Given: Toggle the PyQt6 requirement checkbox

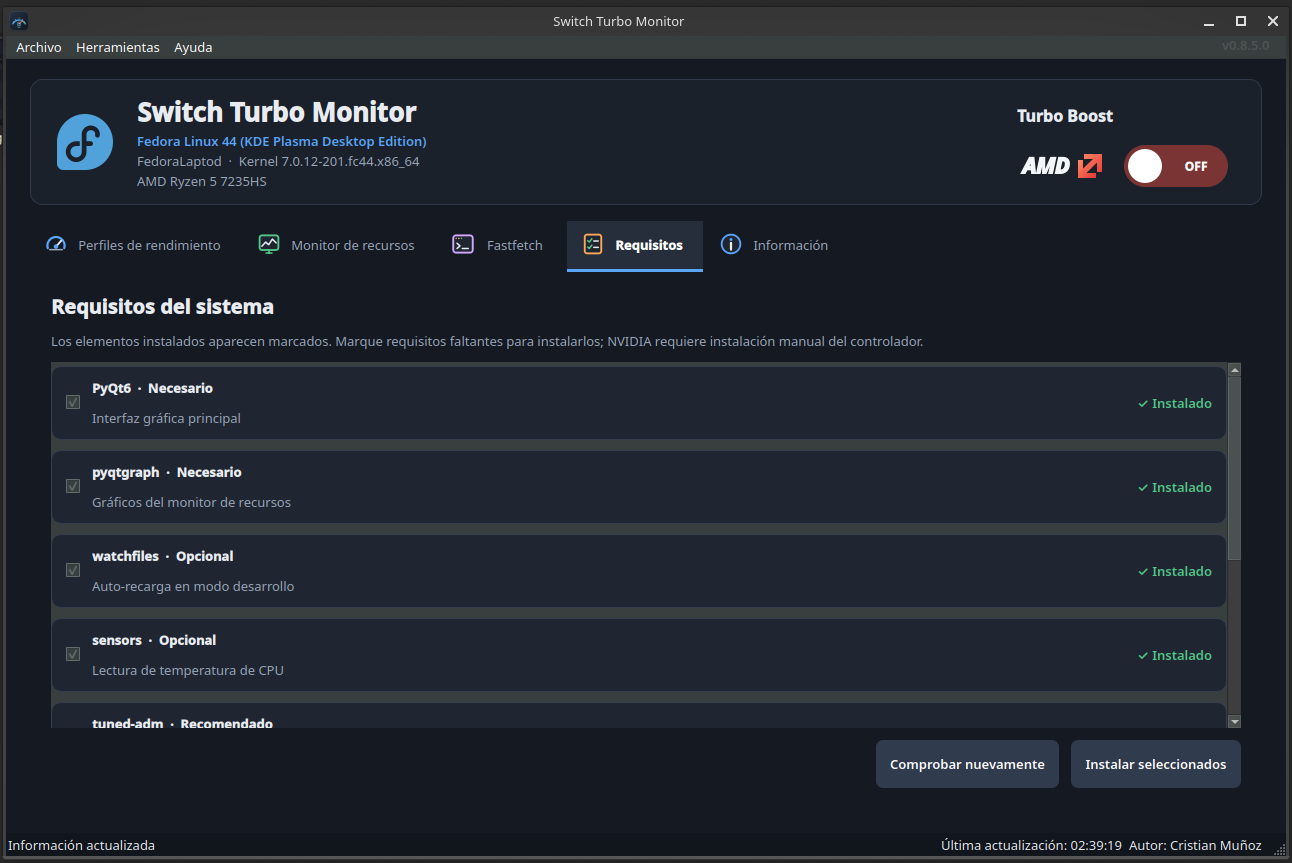Looking at the screenshot, I should click(x=73, y=402).
